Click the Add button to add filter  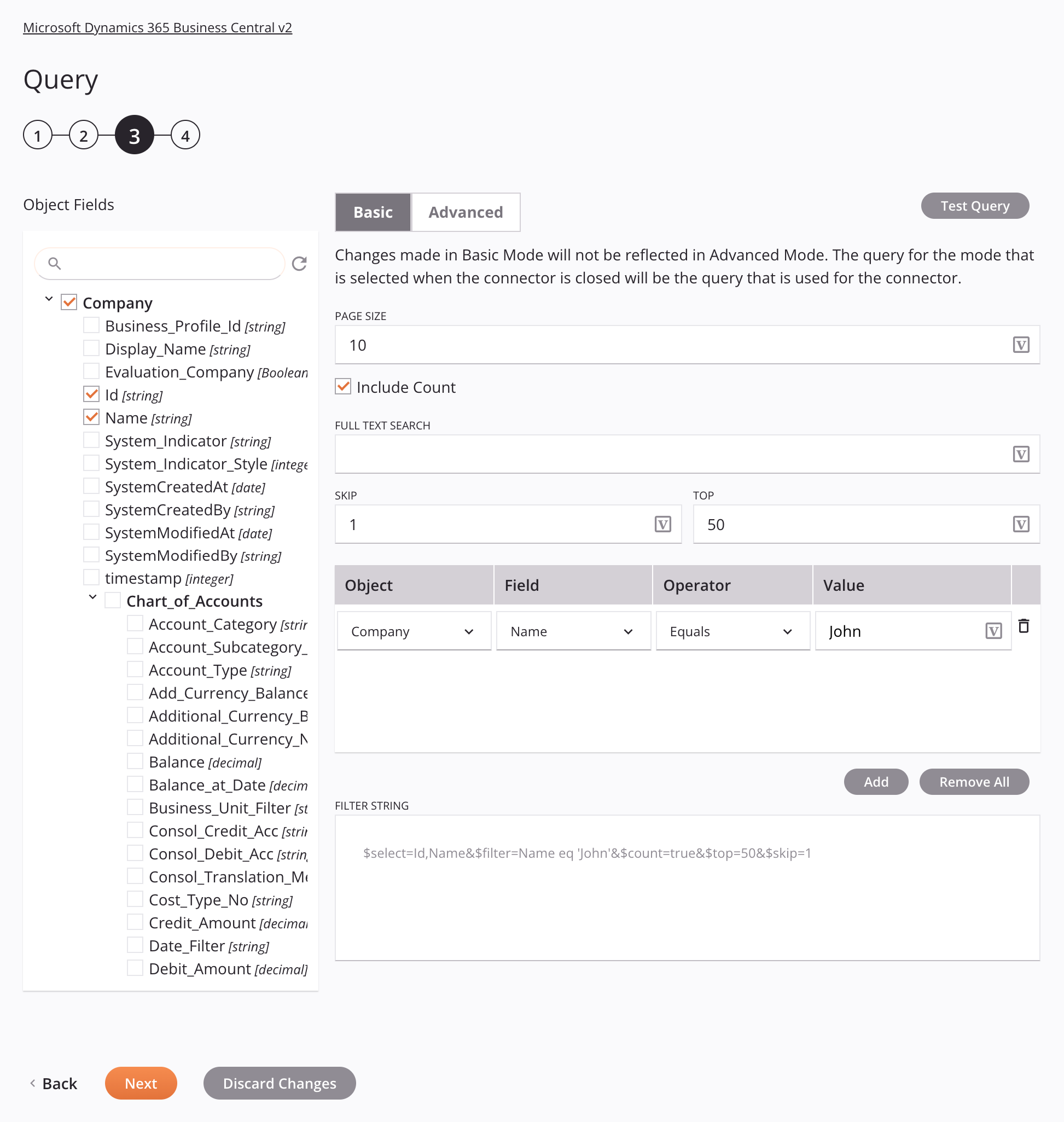pos(875,781)
